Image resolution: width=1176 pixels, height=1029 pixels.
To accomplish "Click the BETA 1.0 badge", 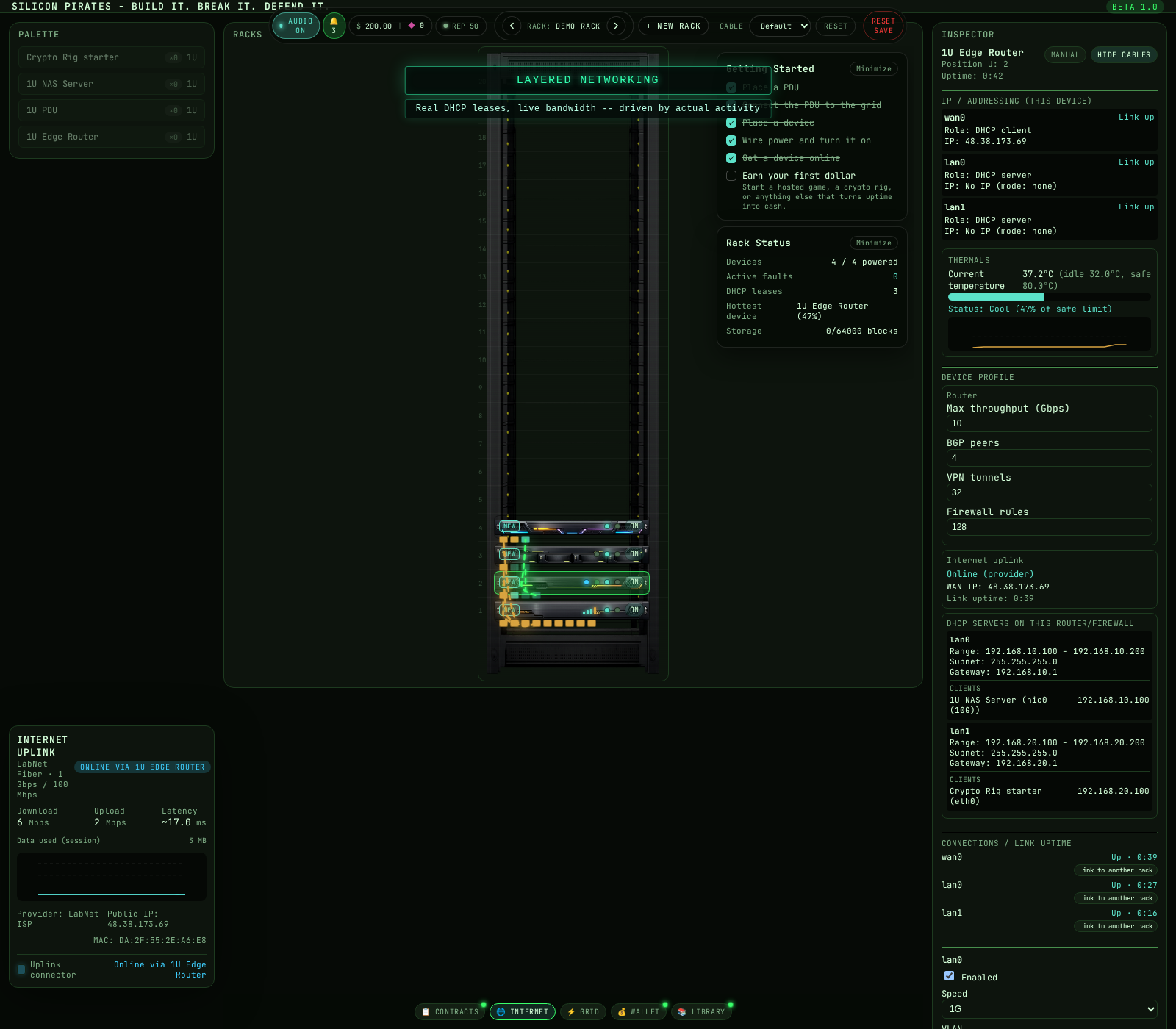I will (1135, 7).
